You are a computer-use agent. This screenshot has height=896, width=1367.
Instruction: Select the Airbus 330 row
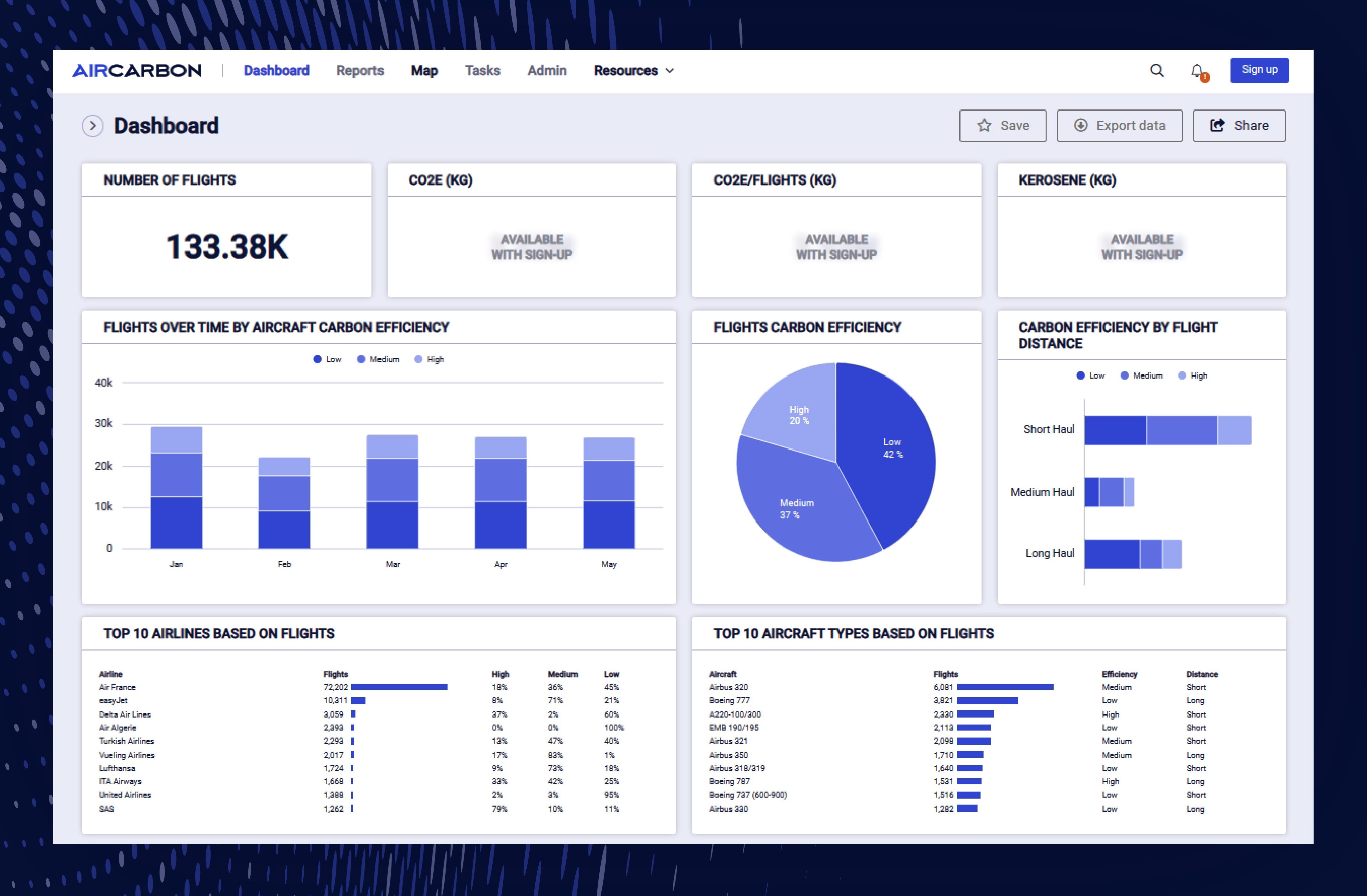pos(964,809)
